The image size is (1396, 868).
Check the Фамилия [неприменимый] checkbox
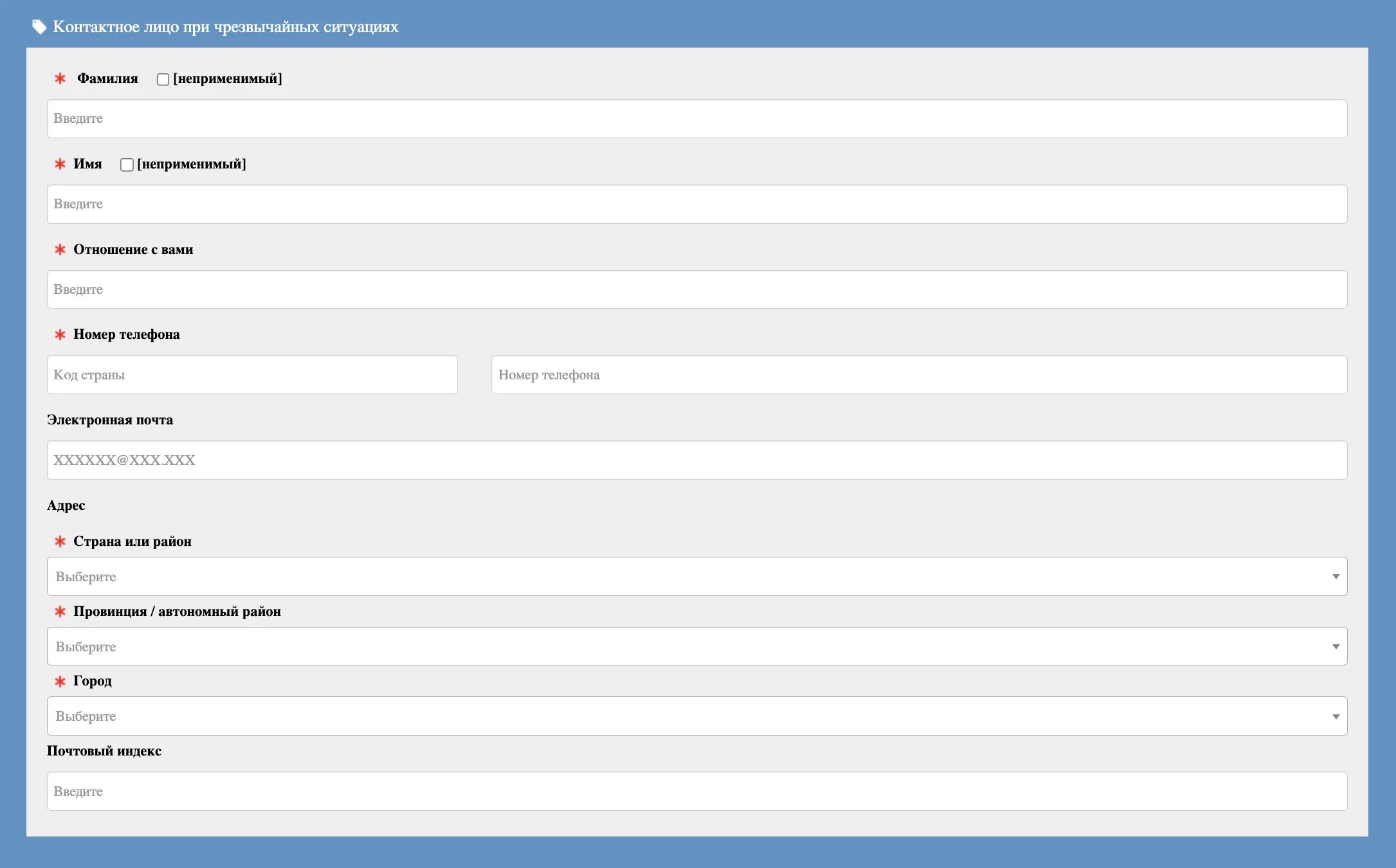(163, 79)
